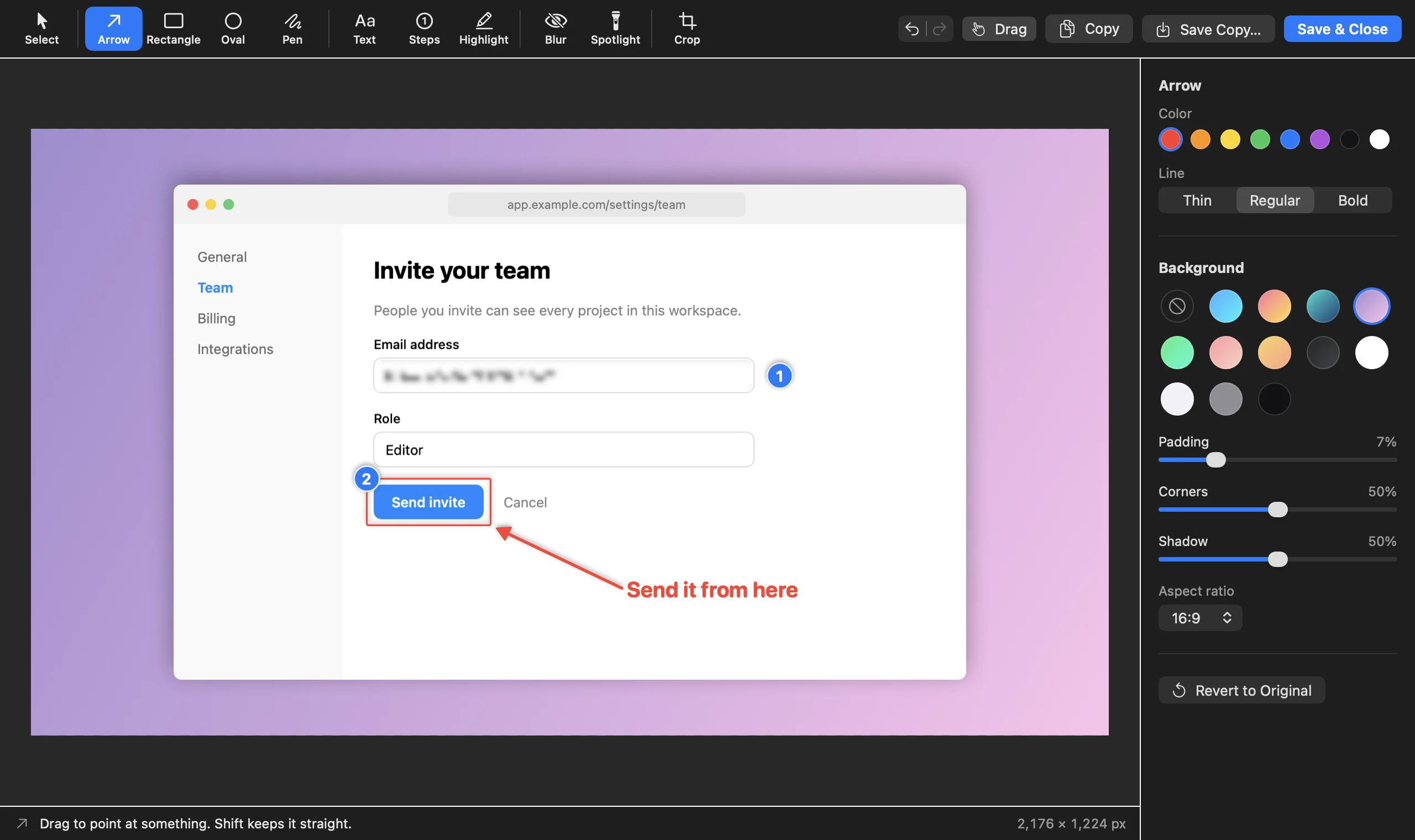
Task: Pick the purple arrow color
Action: 1319,139
